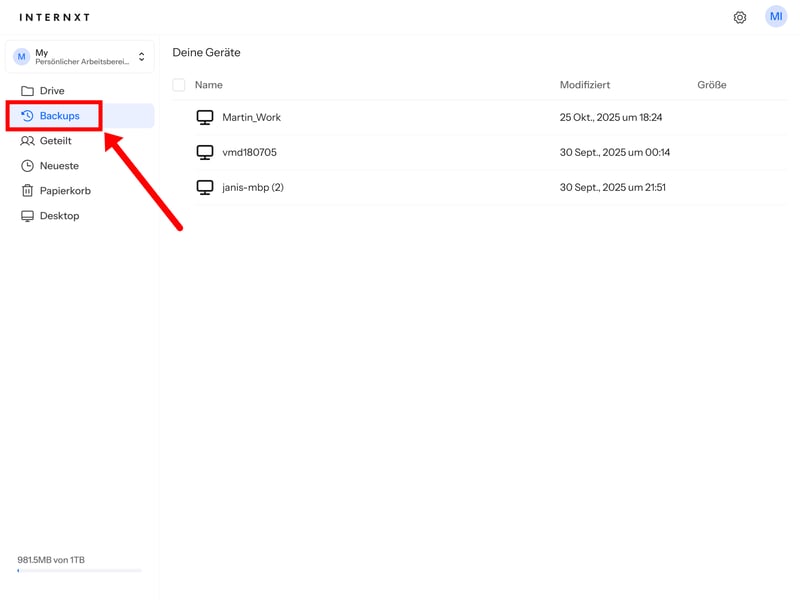Click the INTERNXT logo
This screenshot has height=600, width=800.
pos(55,17)
